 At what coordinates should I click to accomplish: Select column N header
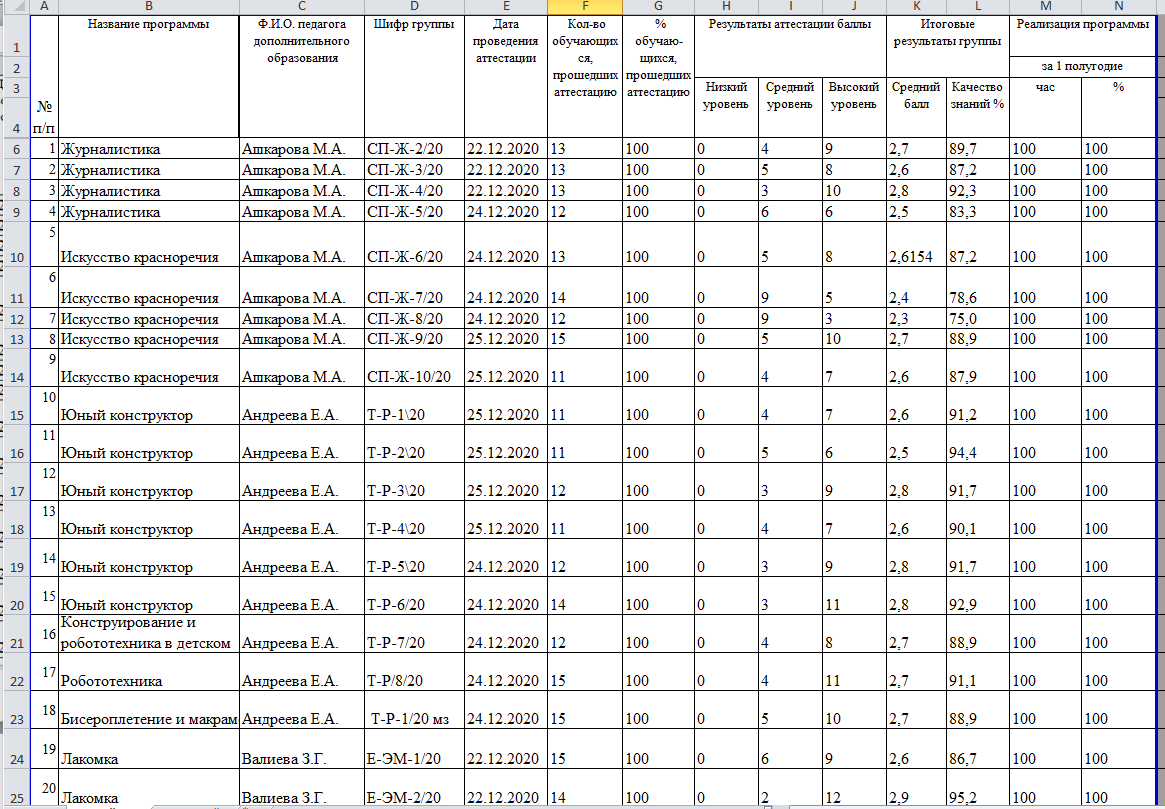point(1119,7)
